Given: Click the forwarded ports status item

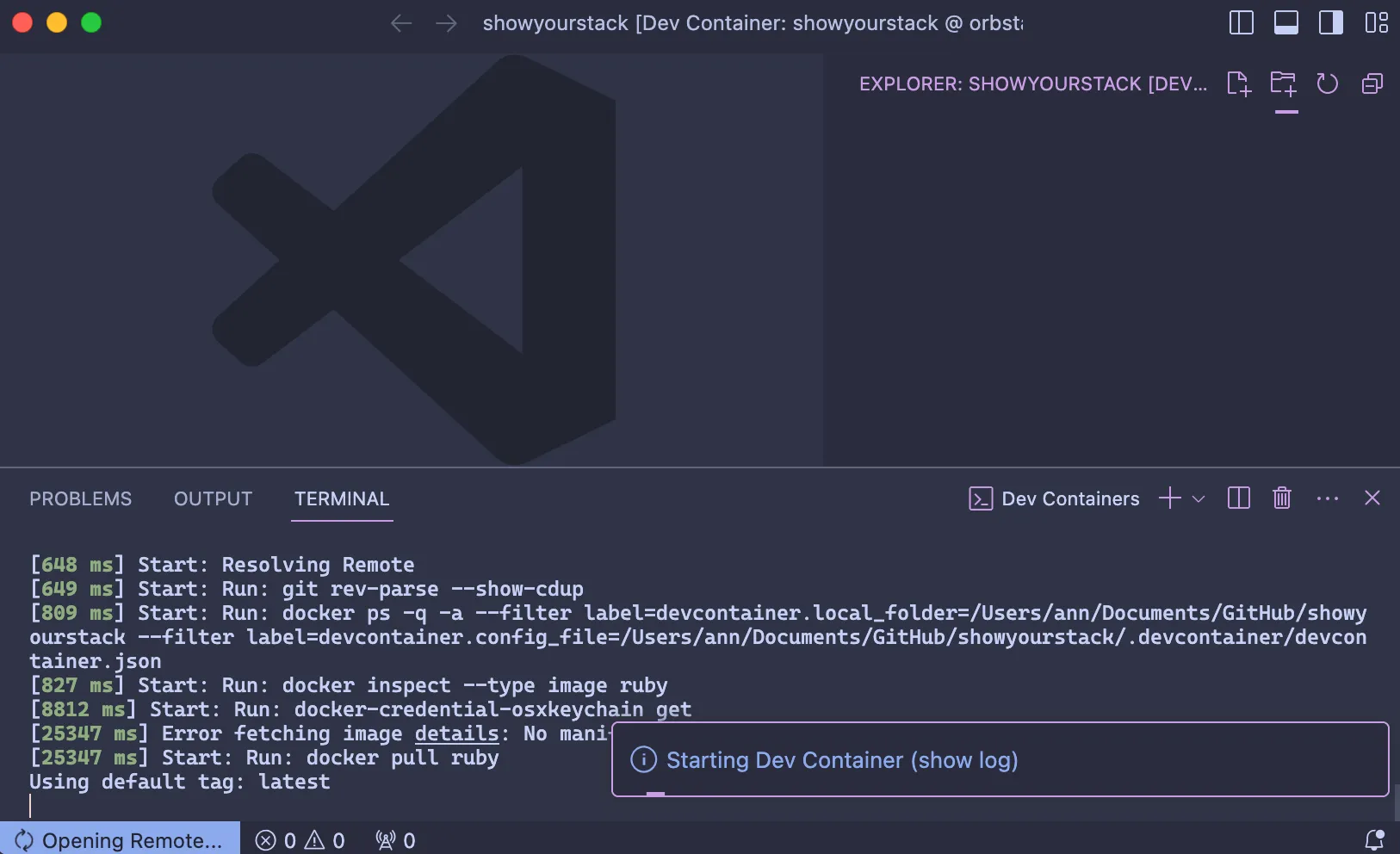Looking at the screenshot, I should tap(395, 840).
